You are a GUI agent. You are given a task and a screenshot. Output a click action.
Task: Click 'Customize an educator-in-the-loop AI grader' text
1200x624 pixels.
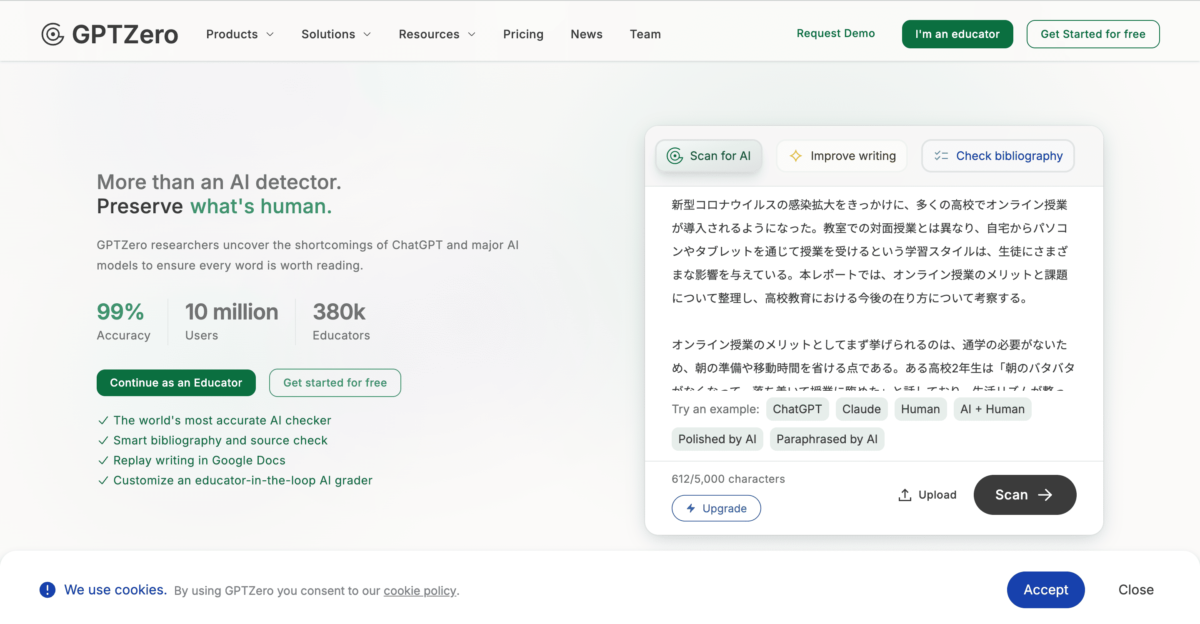click(x=243, y=481)
